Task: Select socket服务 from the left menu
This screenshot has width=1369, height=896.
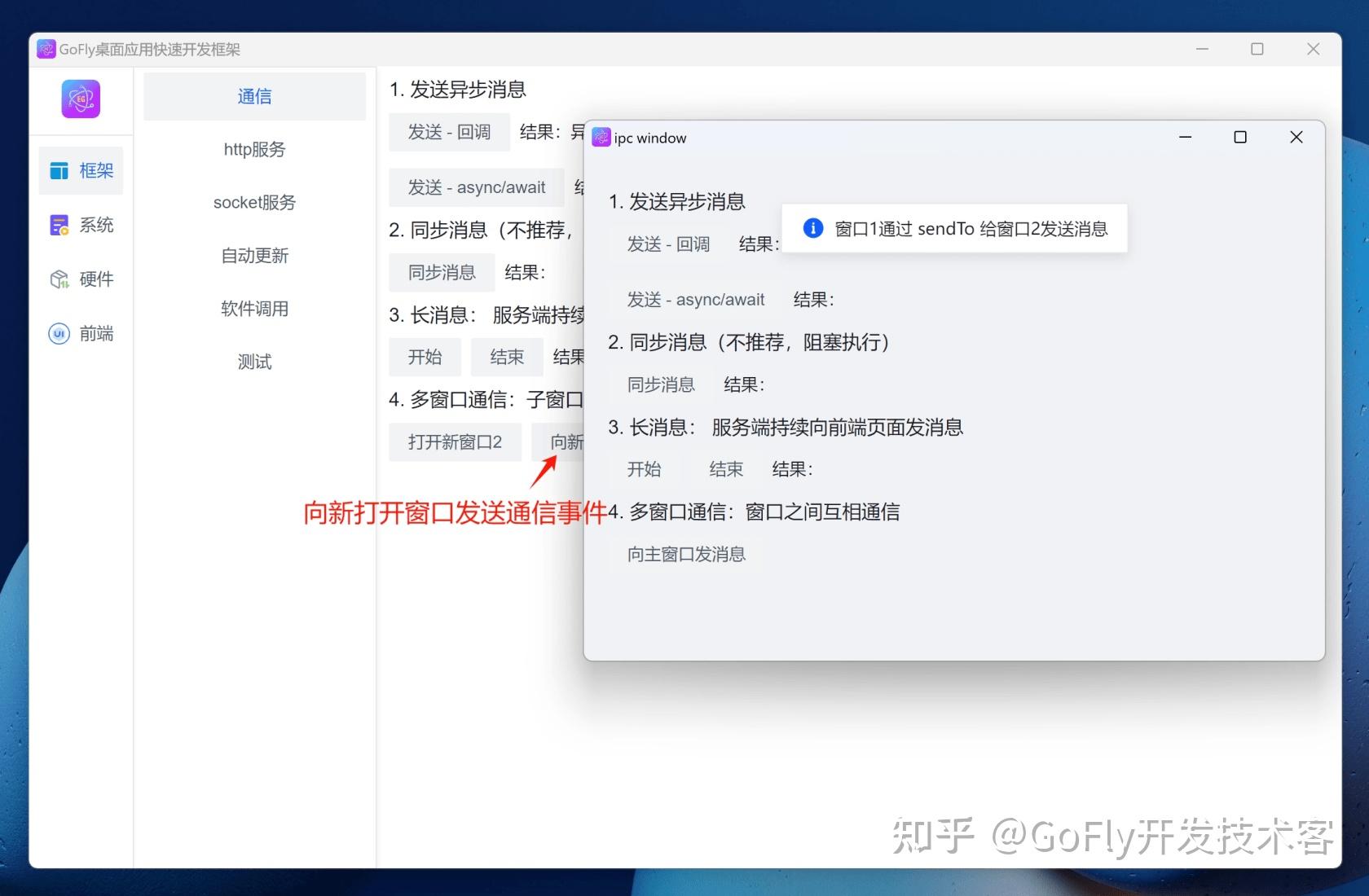Action: pyautogui.click(x=253, y=202)
